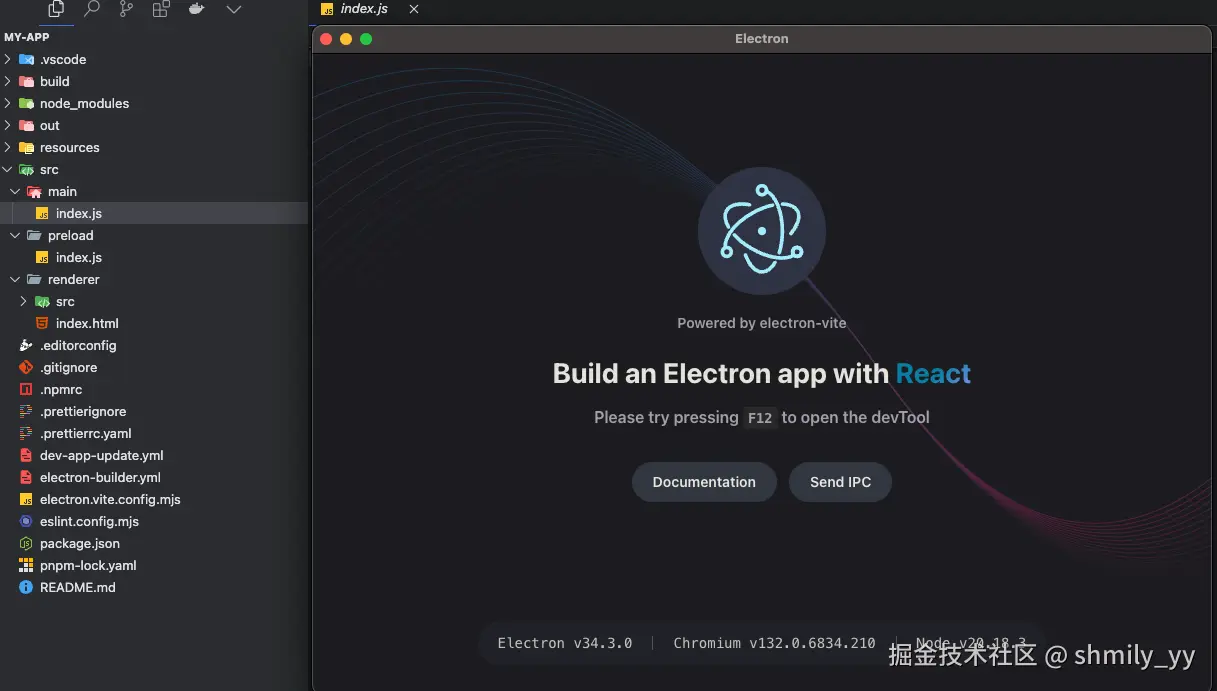Image resolution: width=1217 pixels, height=691 pixels.
Task: Select the README.md file name
Action: coord(78,587)
